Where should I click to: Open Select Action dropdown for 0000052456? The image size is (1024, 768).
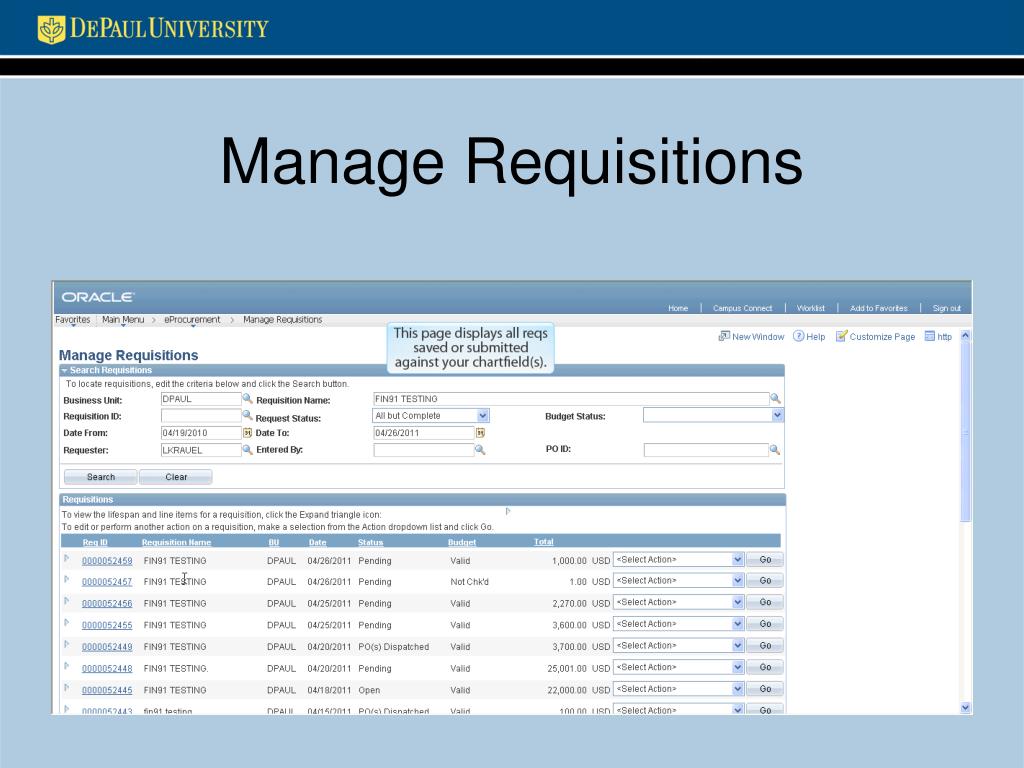(x=737, y=602)
